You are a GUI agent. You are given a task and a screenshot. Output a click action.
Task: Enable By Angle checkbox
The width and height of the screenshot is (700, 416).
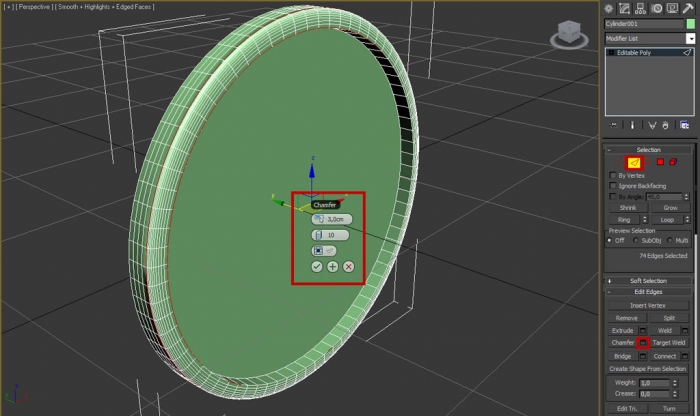click(x=612, y=196)
